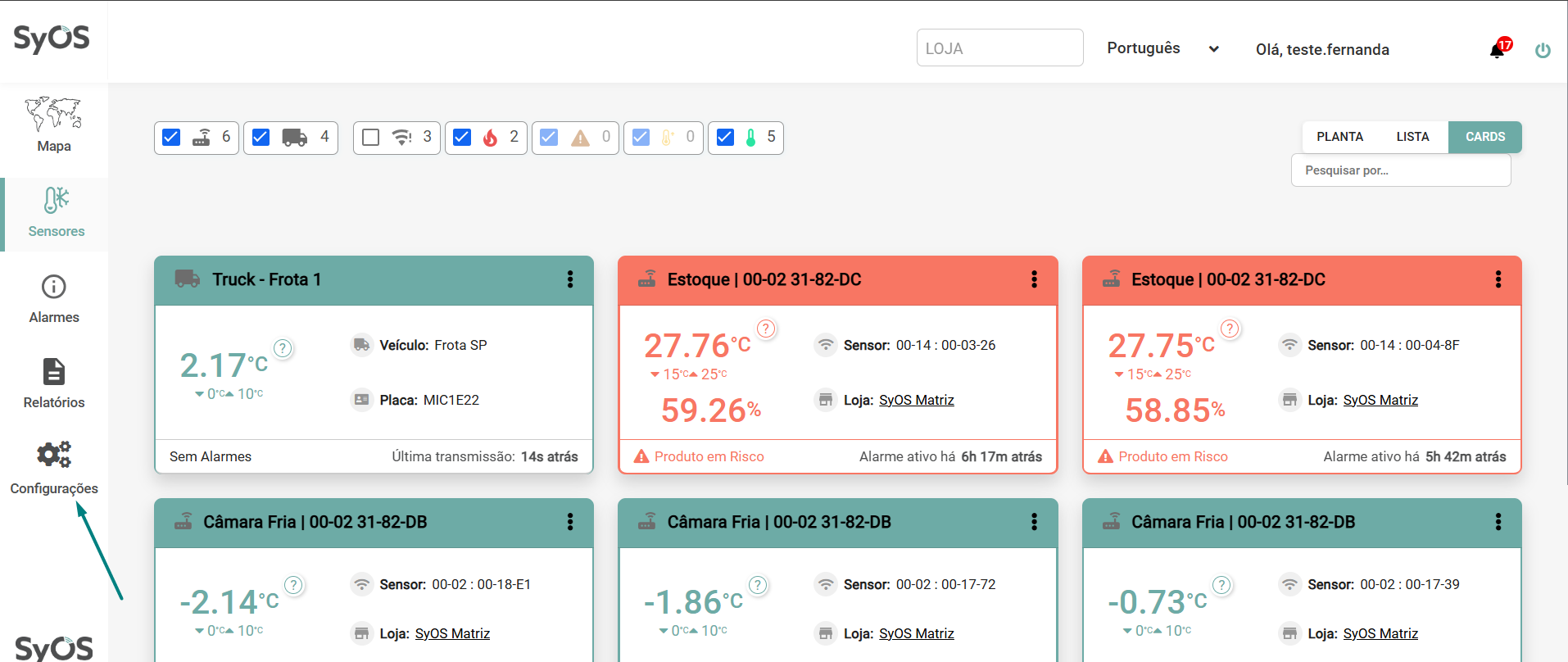
Task: Open options menu on 6h 17m alarm Estoque card
Action: 1034,279
